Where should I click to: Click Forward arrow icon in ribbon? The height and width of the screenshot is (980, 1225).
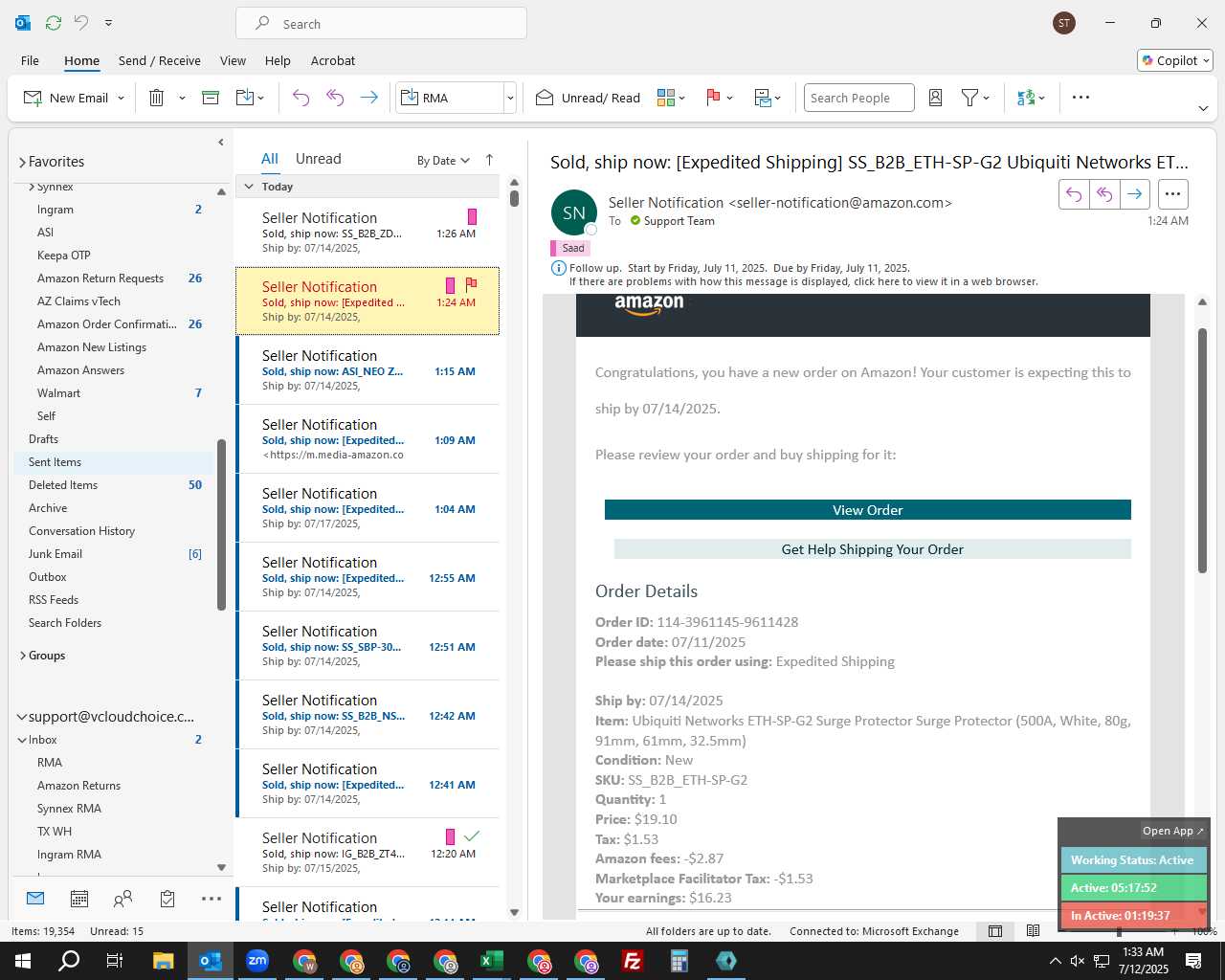coord(368,98)
